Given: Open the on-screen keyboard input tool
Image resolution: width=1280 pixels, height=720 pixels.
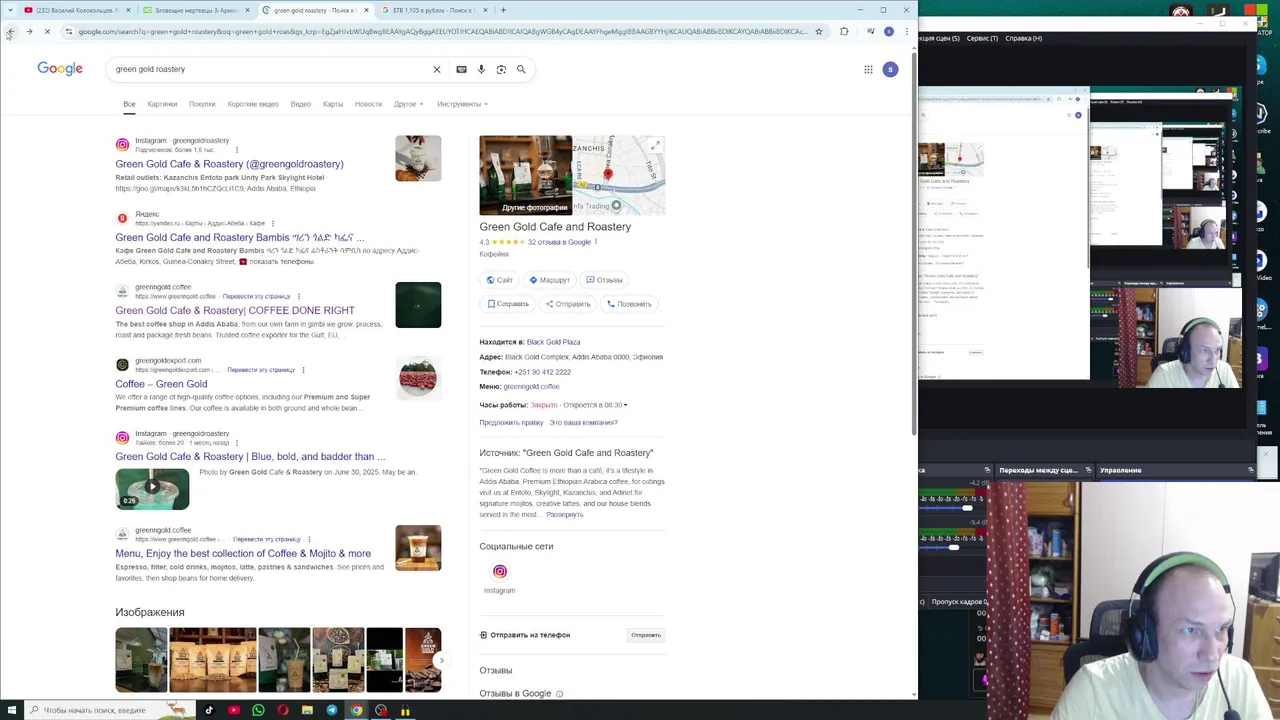Looking at the screenshot, I should (461, 69).
